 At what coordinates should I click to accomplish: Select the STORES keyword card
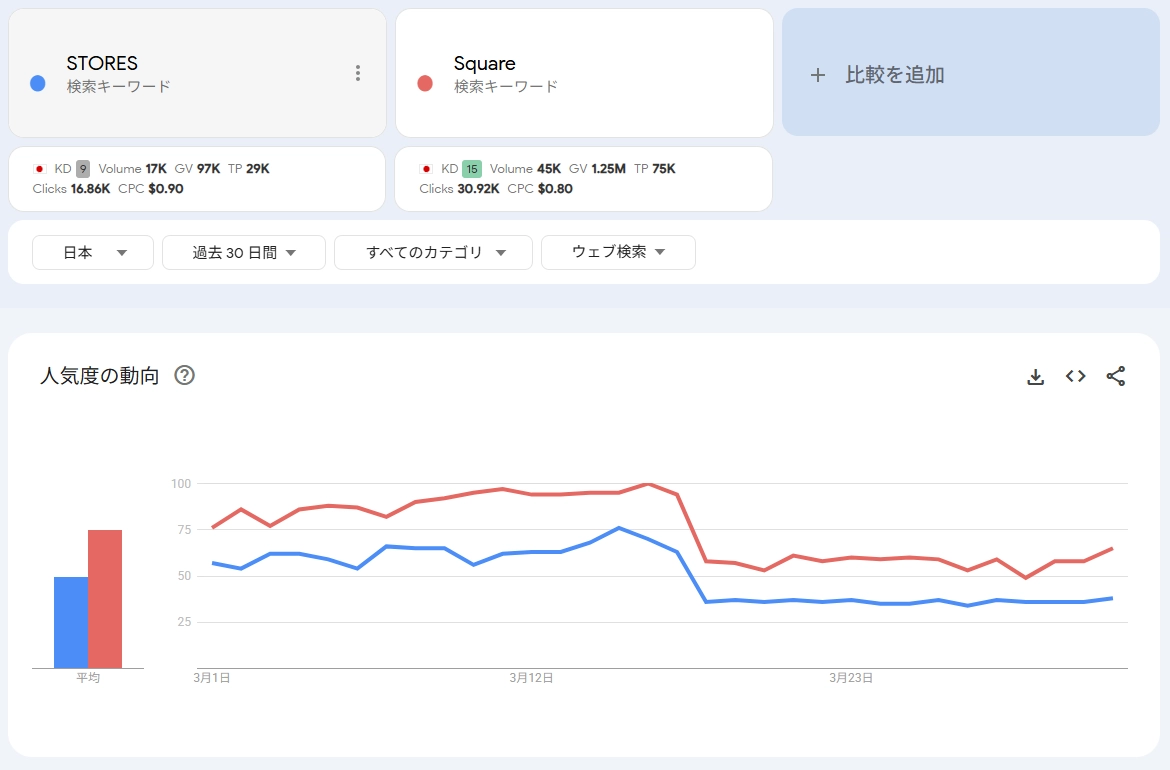[197, 72]
